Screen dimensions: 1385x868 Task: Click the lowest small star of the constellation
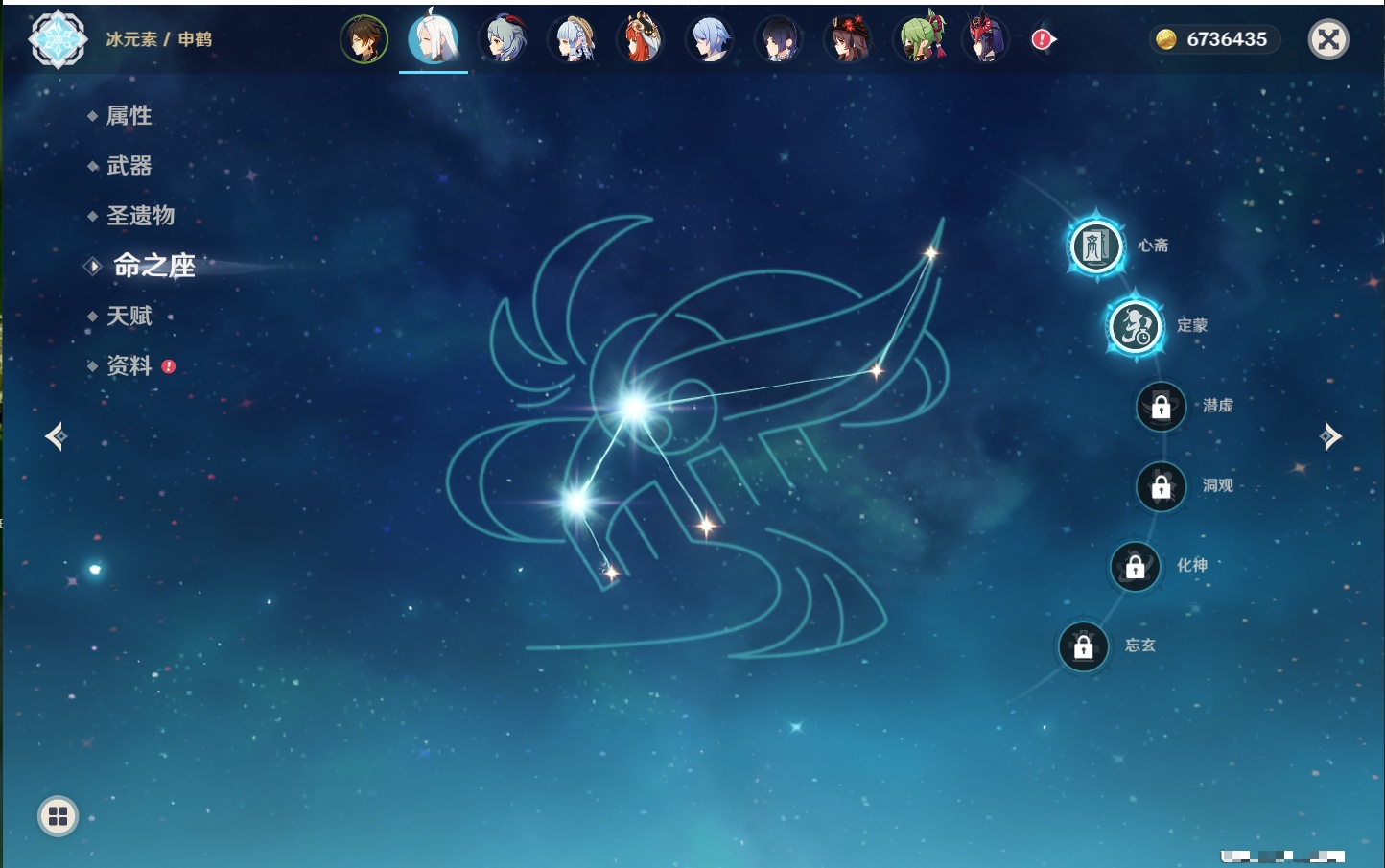click(x=611, y=574)
